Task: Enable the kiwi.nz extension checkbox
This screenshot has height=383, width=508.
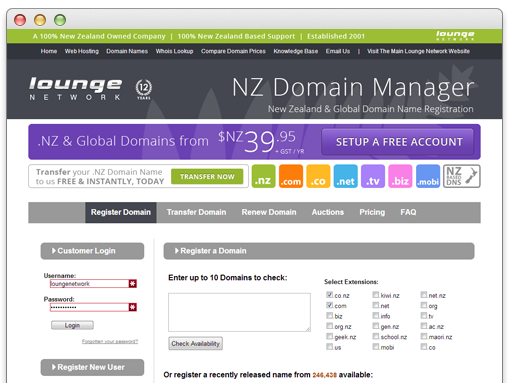Action: click(376, 295)
